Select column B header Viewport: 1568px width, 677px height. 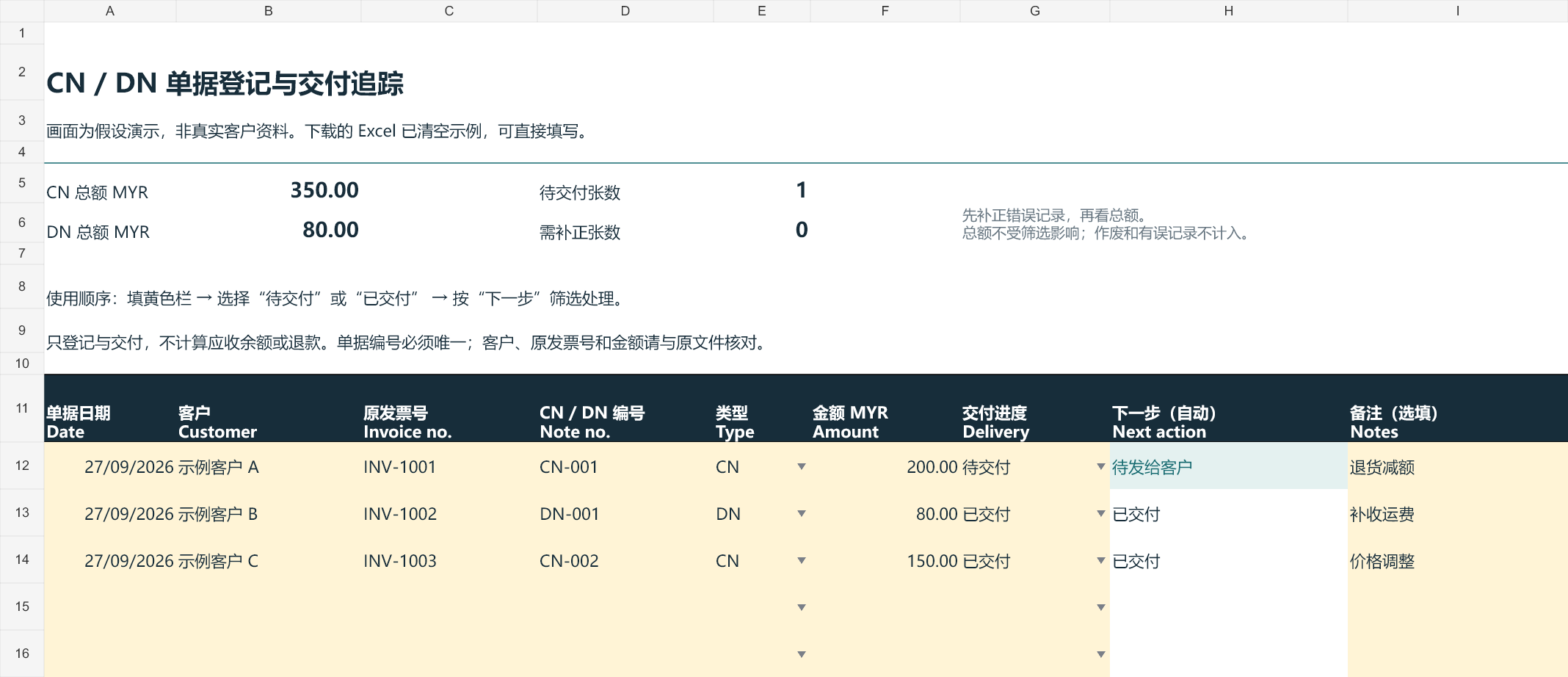click(269, 11)
